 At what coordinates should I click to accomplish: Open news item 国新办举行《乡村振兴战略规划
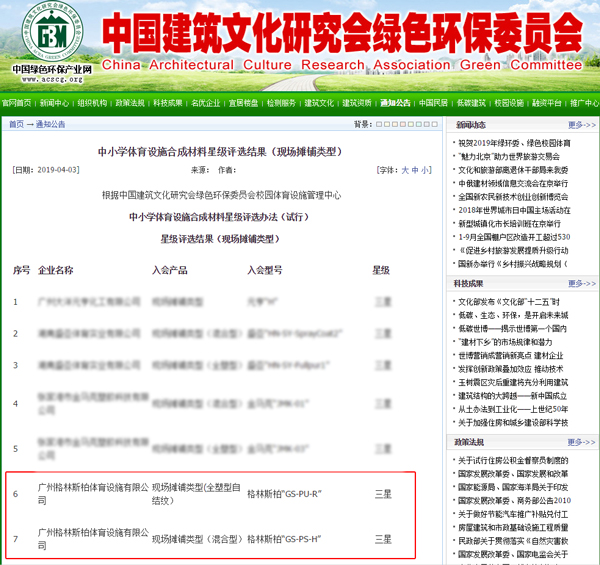(x=513, y=264)
